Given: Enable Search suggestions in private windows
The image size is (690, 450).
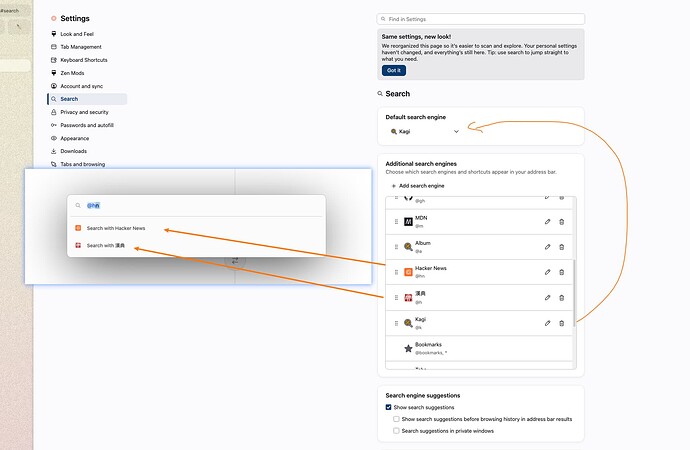Looking at the screenshot, I should (x=396, y=431).
